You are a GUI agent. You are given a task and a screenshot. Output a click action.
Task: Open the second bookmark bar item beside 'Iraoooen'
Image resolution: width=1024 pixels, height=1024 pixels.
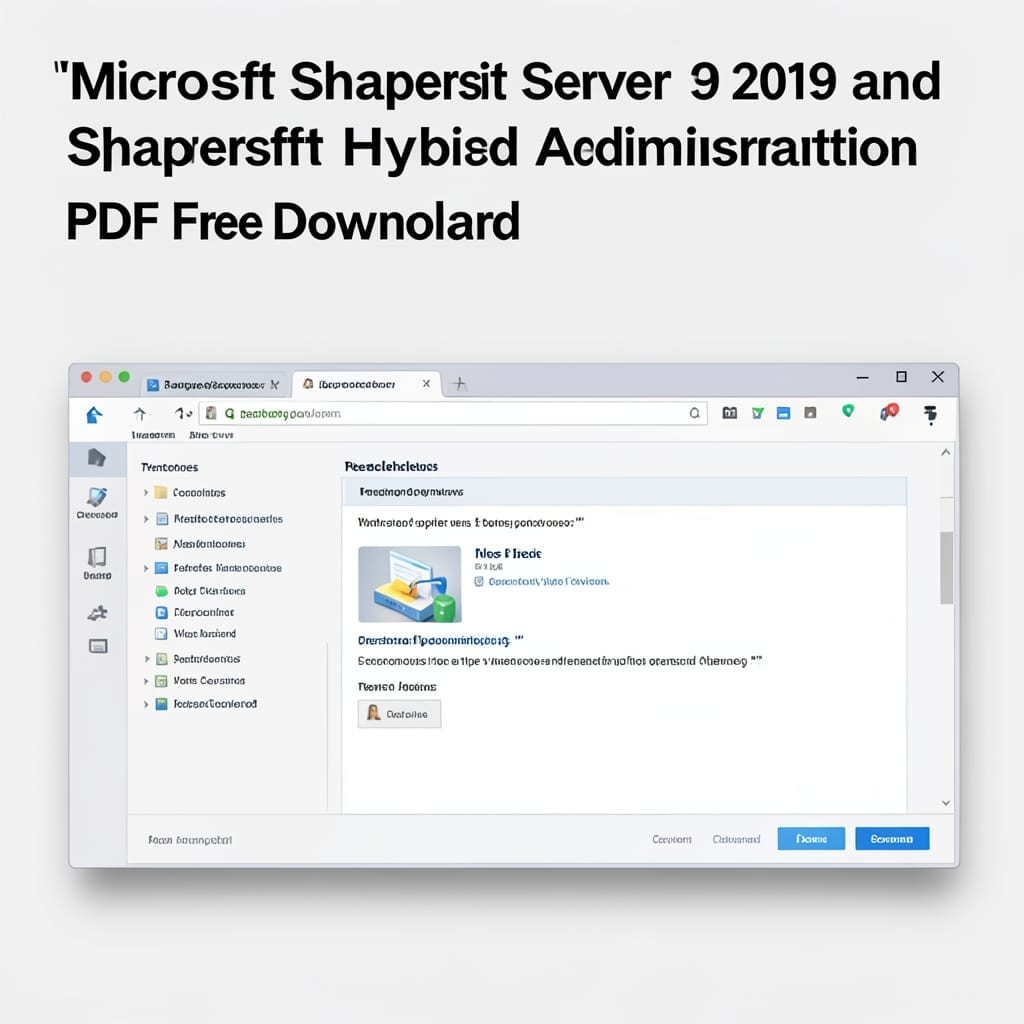coord(211,435)
